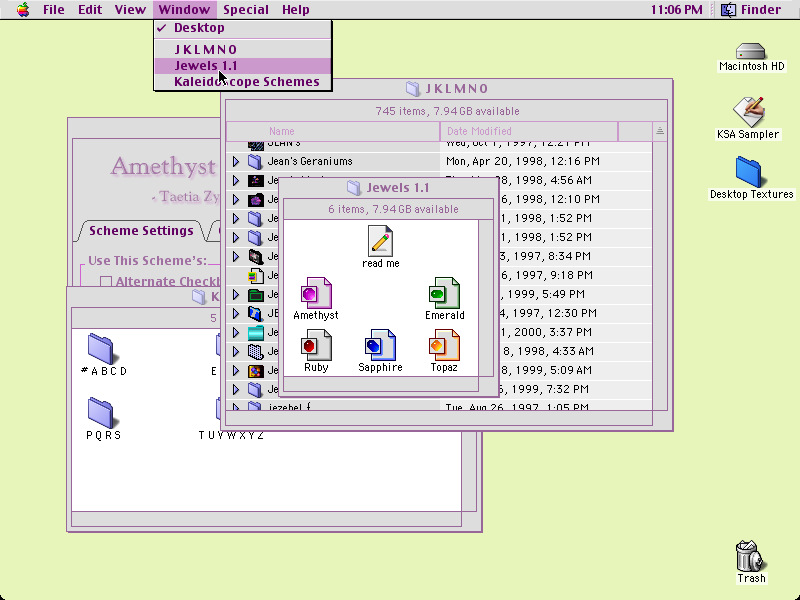
Task: Select the # A B C D folder icon
Action: tap(101, 348)
